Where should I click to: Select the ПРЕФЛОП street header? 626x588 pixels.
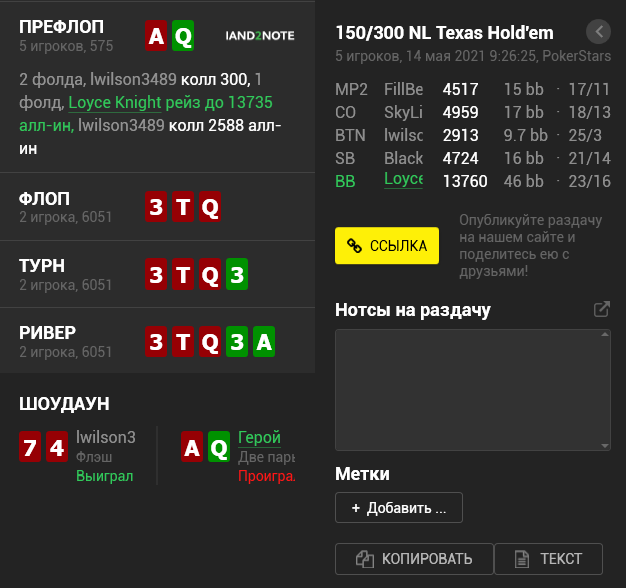click(x=61, y=27)
